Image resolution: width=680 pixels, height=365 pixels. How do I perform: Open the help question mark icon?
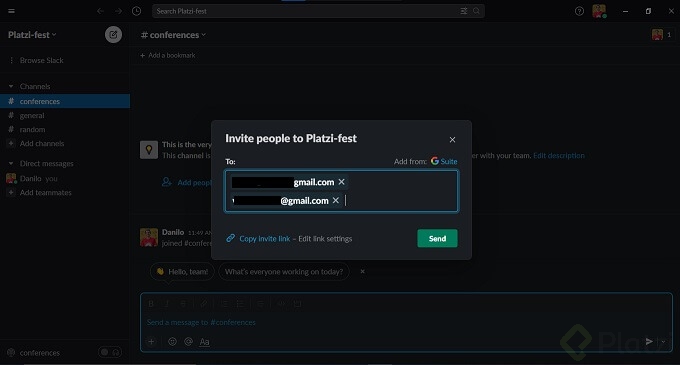click(x=579, y=11)
